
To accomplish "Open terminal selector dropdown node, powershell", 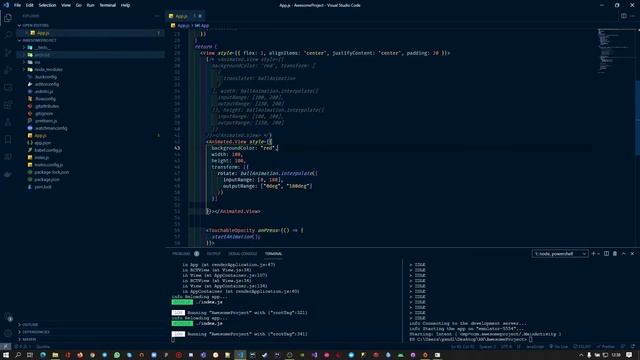I will (560, 253).
